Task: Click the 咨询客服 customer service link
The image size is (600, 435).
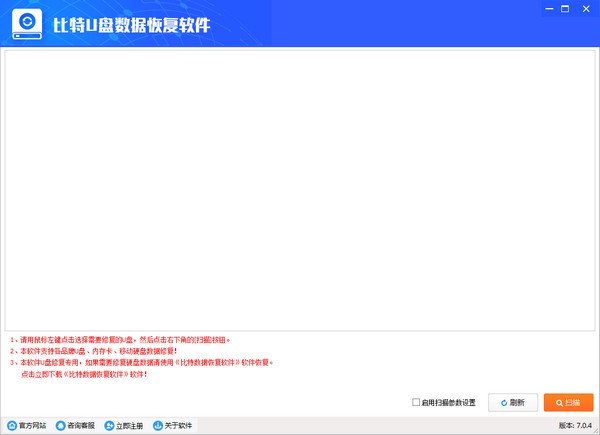Action: 75,425
